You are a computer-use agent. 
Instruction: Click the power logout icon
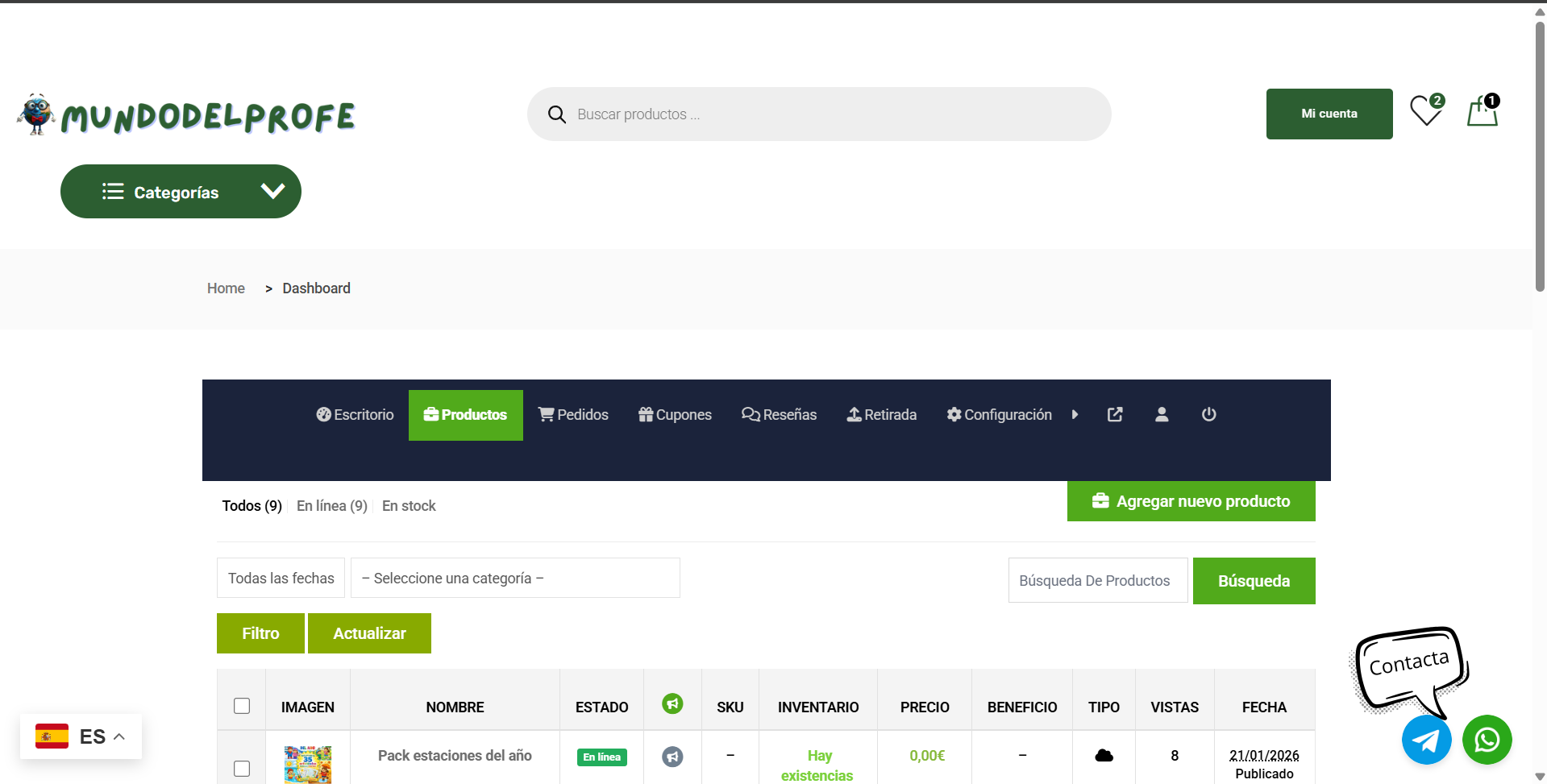pos(1208,414)
